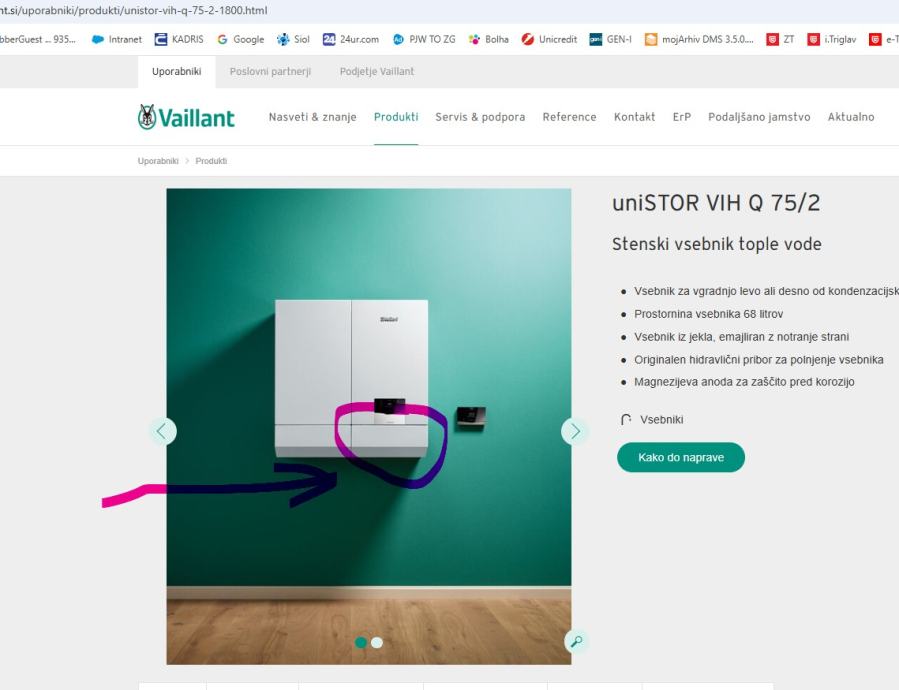Switch to the Poslovni partnerji tab
This screenshot has height=690, width=899.
[x=270, y=72]
